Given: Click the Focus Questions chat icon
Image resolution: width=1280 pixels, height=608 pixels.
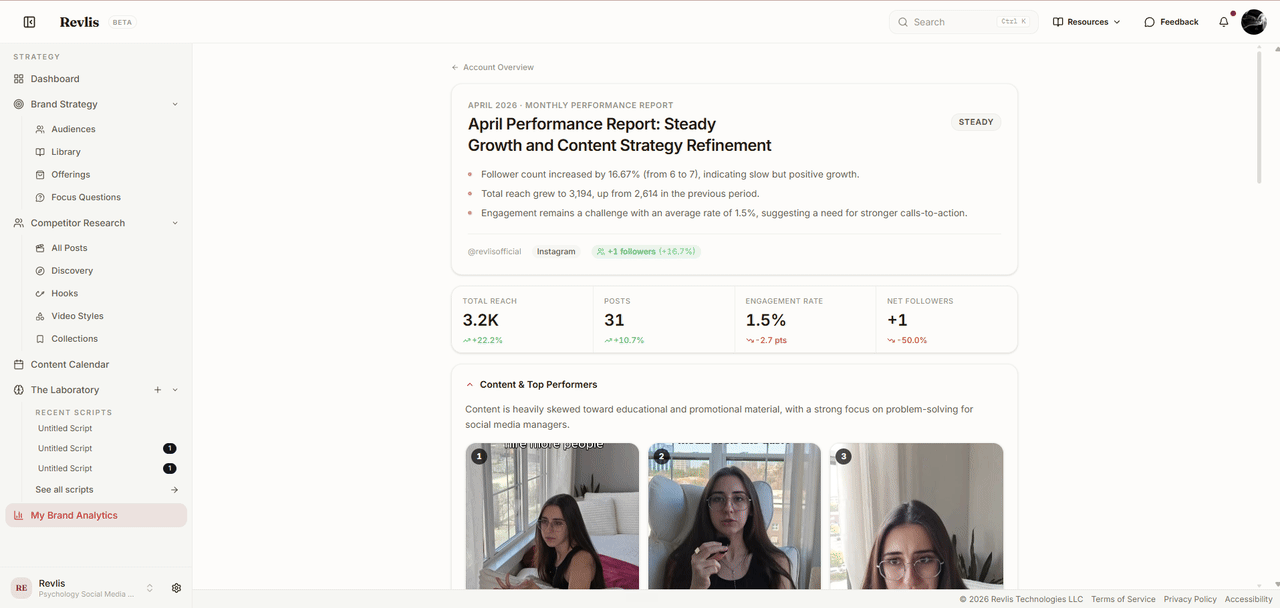Looking at the screenshot, I should (40, 197).
